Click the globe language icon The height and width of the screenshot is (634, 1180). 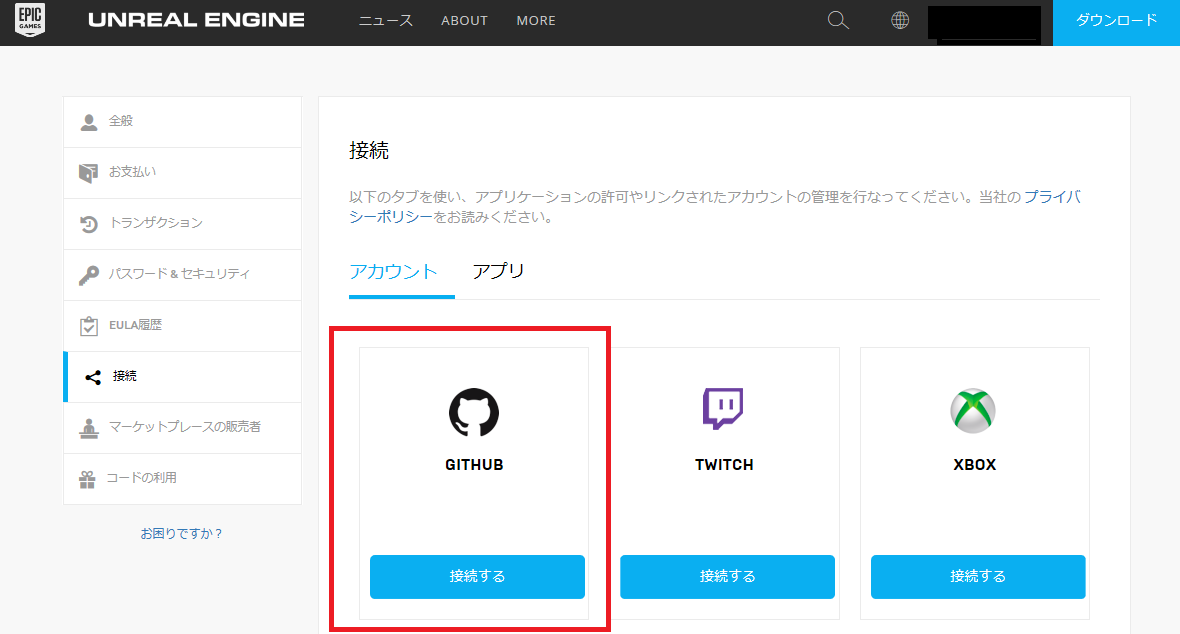pyautogui.click(x=900, y=20)
